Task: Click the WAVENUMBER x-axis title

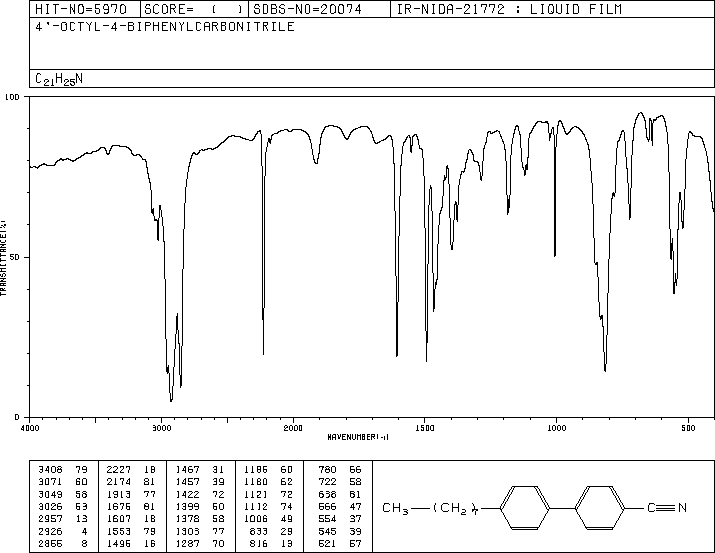Action: point(358,437)
